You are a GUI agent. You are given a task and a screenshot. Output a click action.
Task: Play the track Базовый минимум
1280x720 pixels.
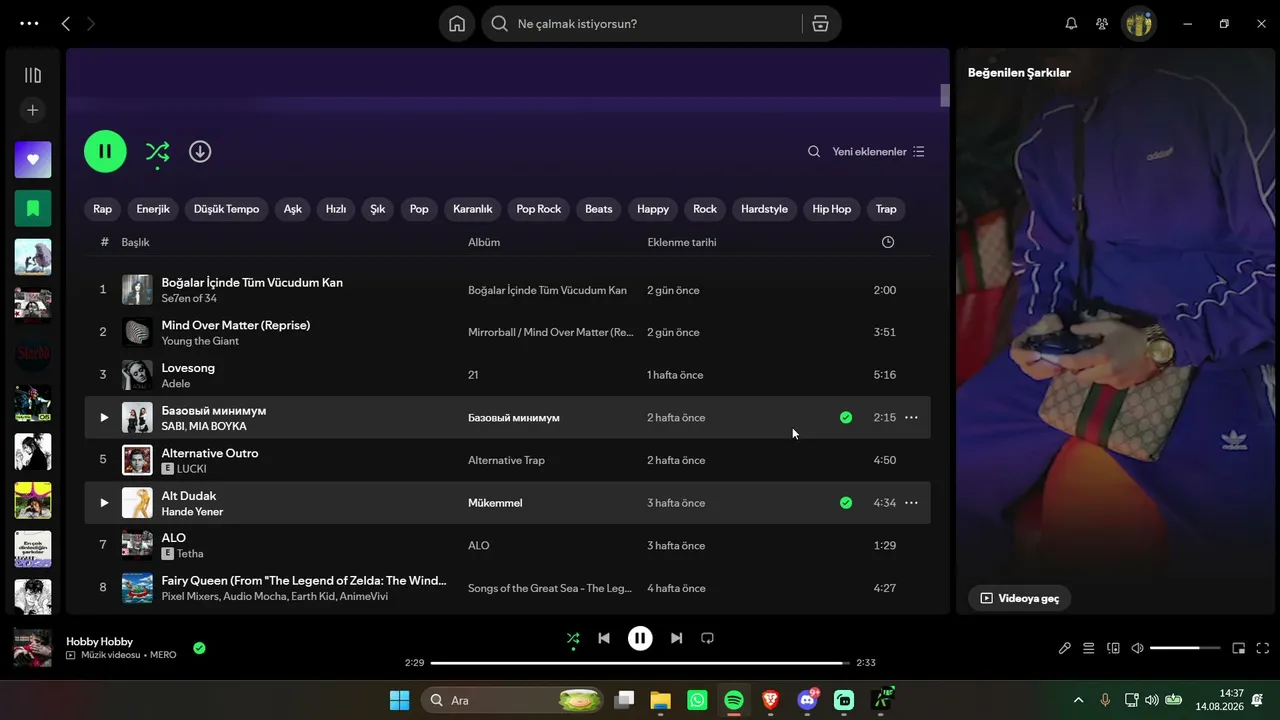[103, 418]
